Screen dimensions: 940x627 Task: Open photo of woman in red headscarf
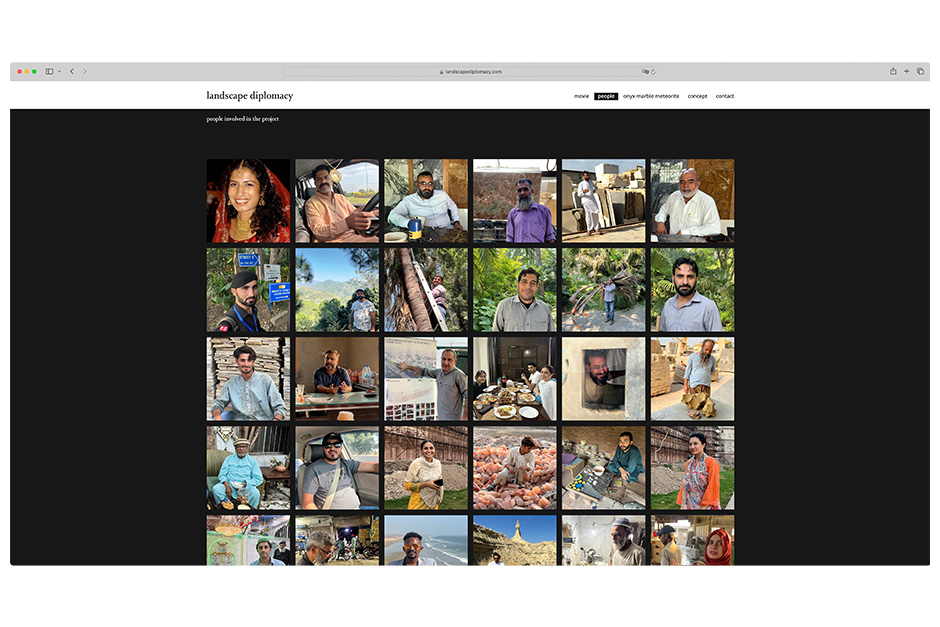tap(692, 540)
